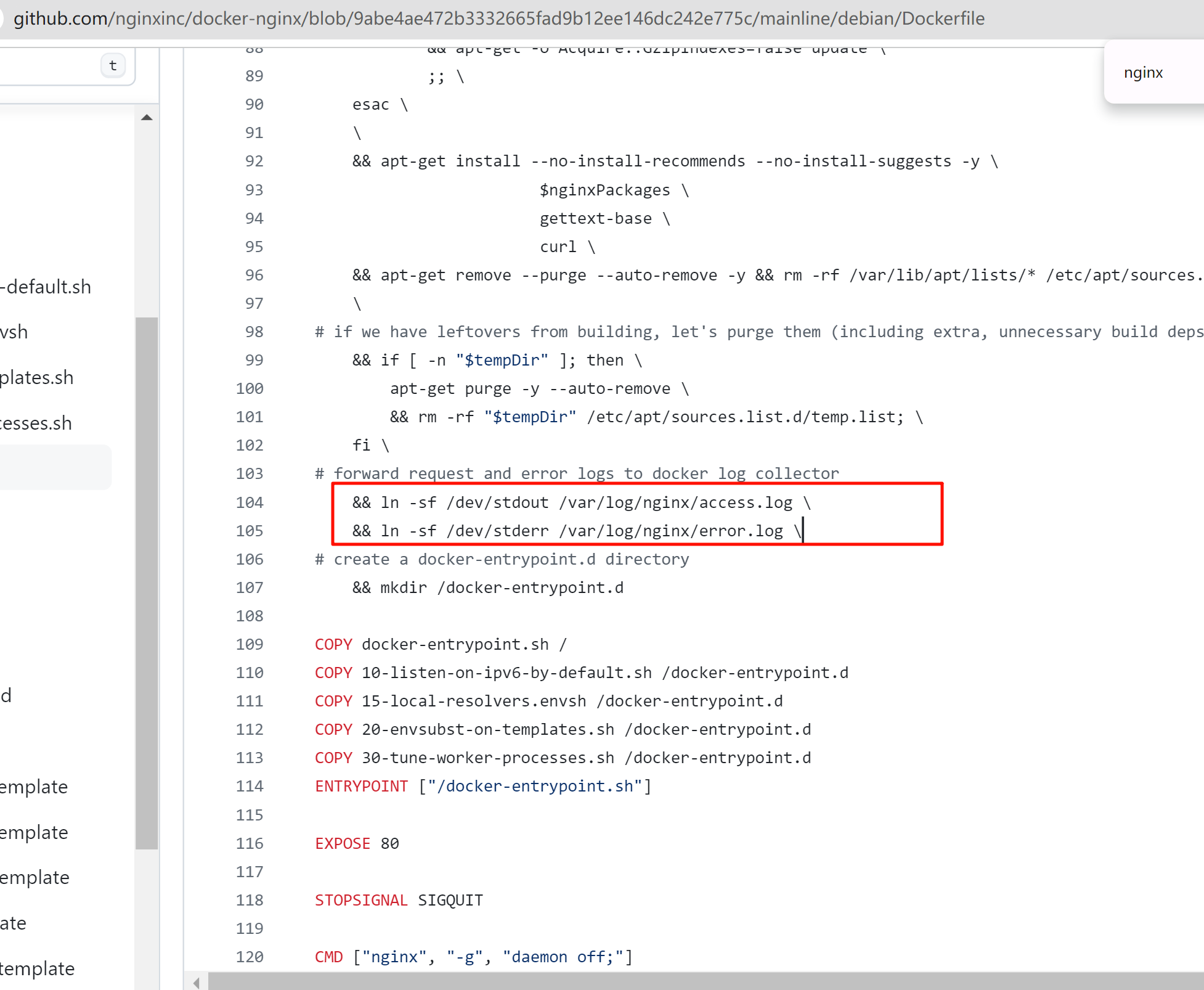The image size is (1204, 990).
Task: Click line number 114 of ENTRYPOINT
Action: pyautogui.click(x=250, y=786)
